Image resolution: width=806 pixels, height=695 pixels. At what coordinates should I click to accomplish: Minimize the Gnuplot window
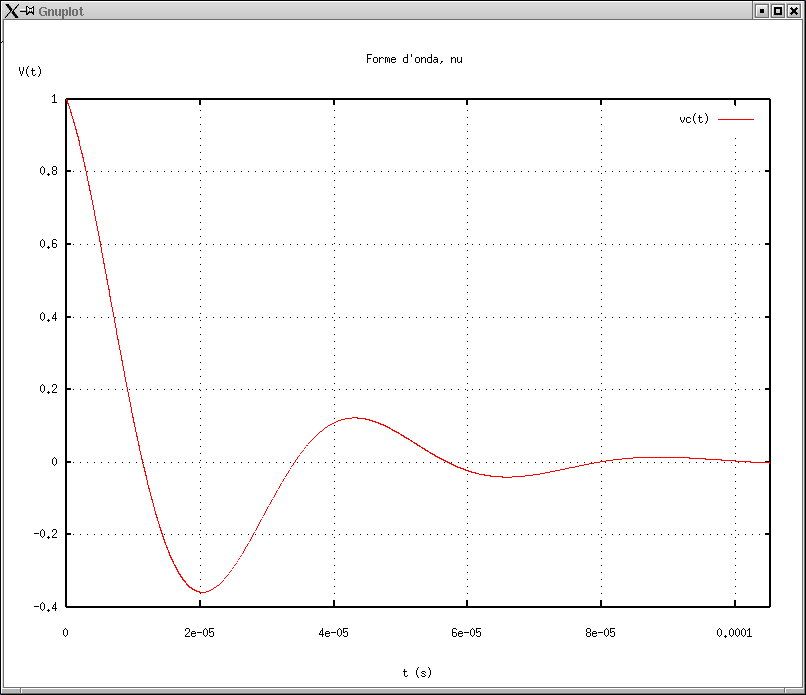coord(761,10)
